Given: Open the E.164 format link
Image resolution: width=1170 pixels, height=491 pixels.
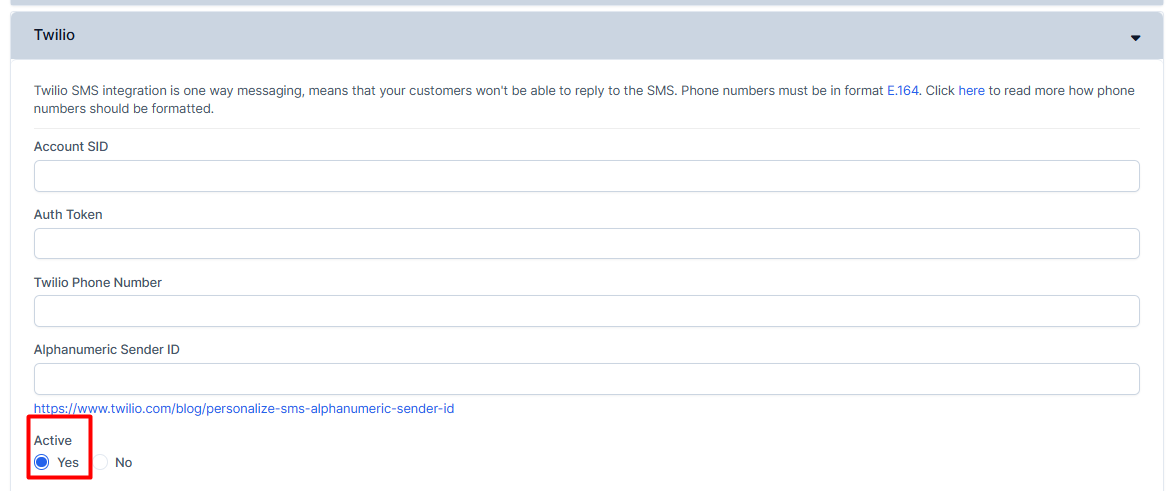Looking at the screenshot, I should click(903, 91).
